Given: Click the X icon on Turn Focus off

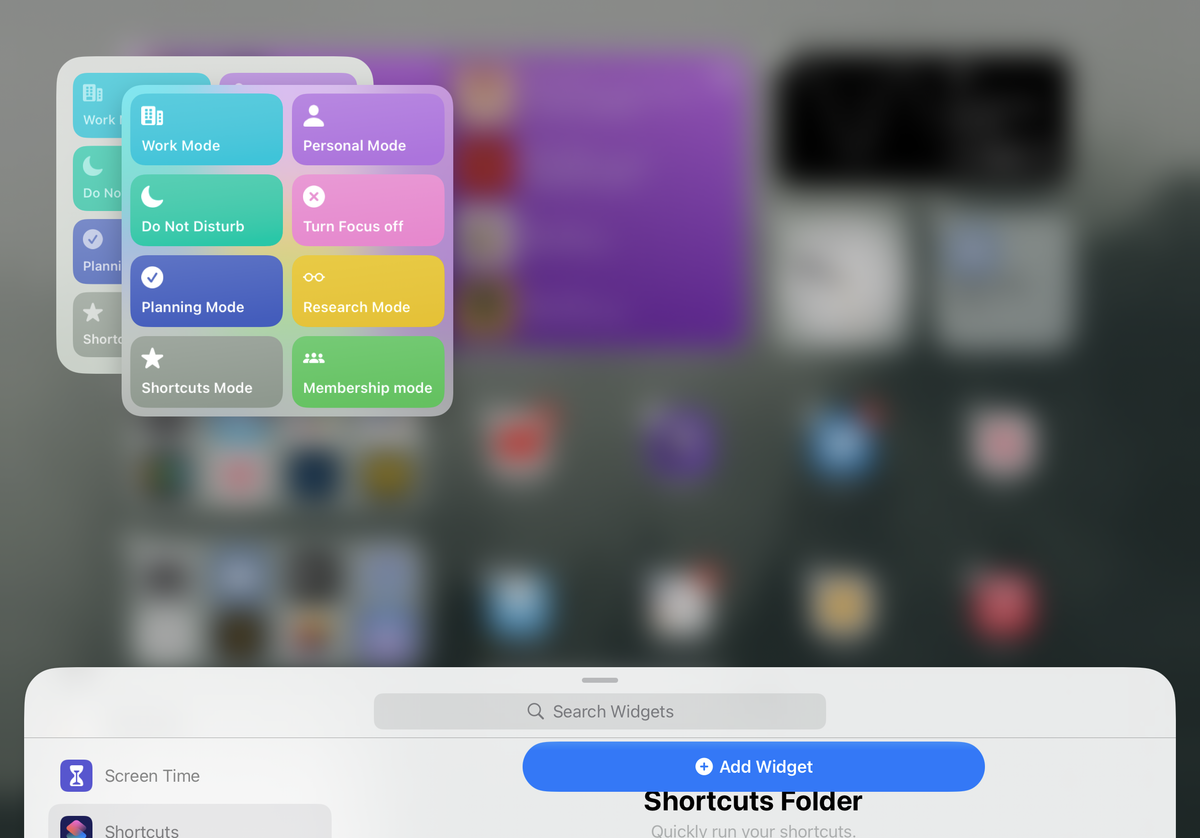Looking at the screenshot, I should point(313,196).
